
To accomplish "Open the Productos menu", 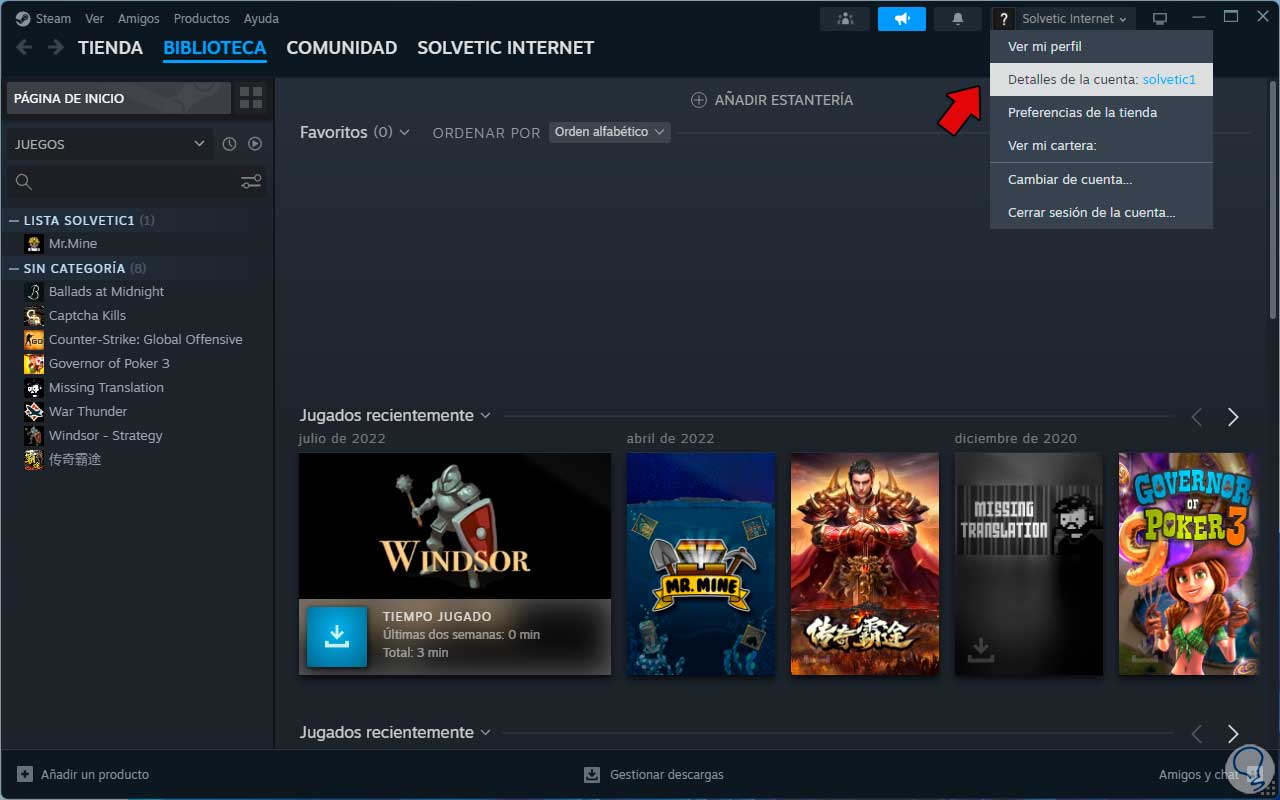I will click(202, 18).
